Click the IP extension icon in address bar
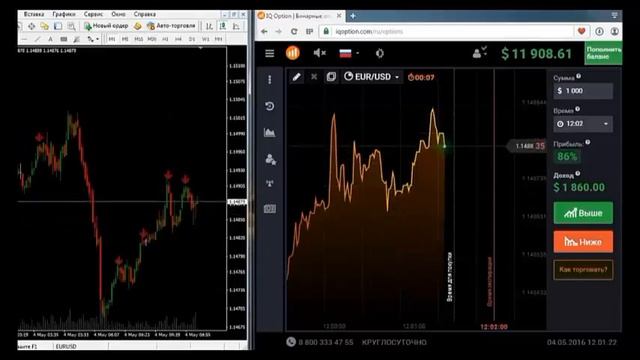This screenshot has width=640, height=360. 309,31
